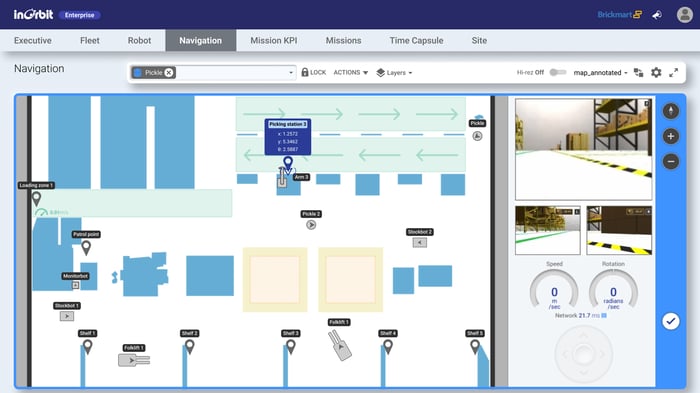Expand the Layers dropdown
The width and height of the screenshot is (700, 393).
pos(394,72)
